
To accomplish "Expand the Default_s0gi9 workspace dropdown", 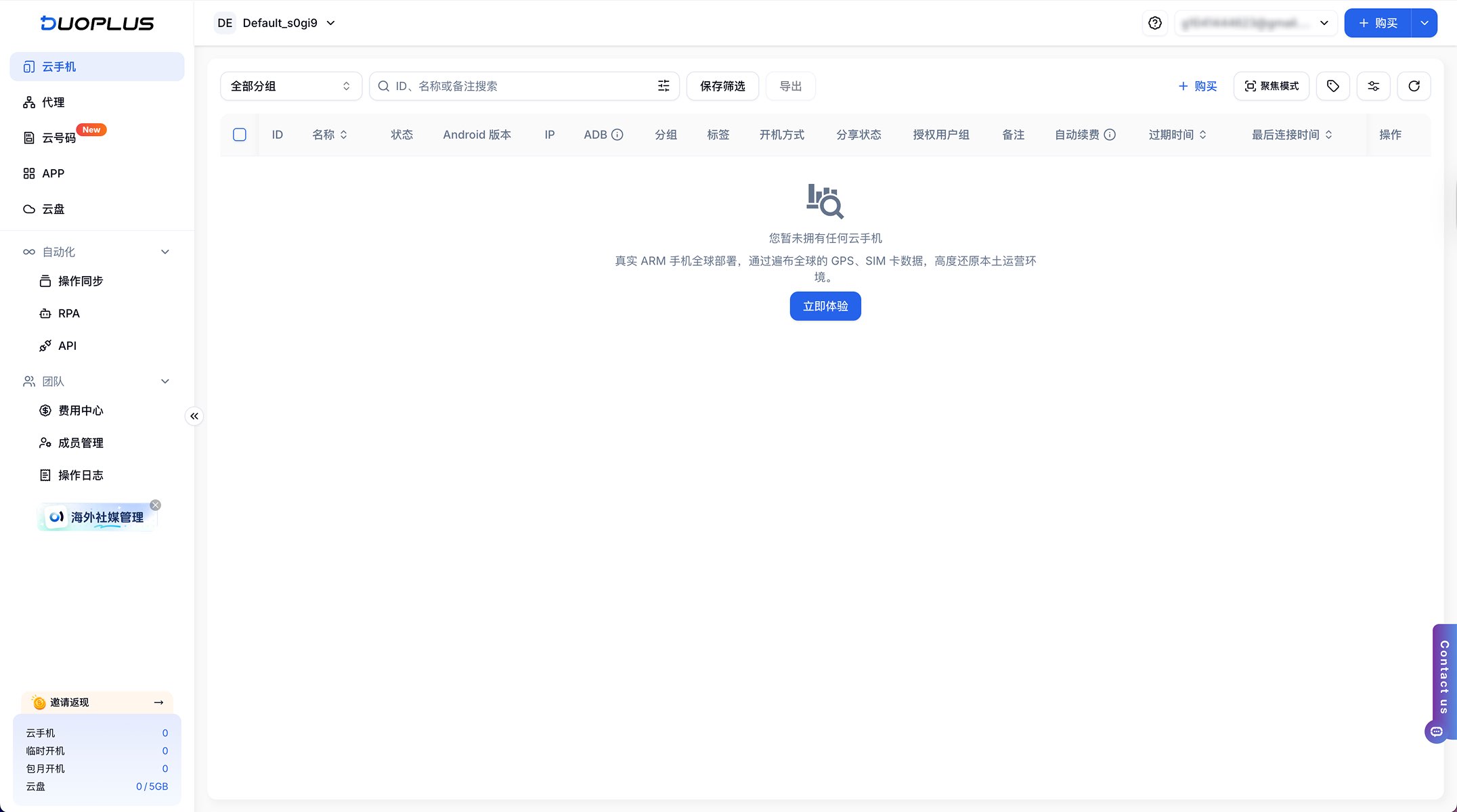I will (x=331, y=23).
